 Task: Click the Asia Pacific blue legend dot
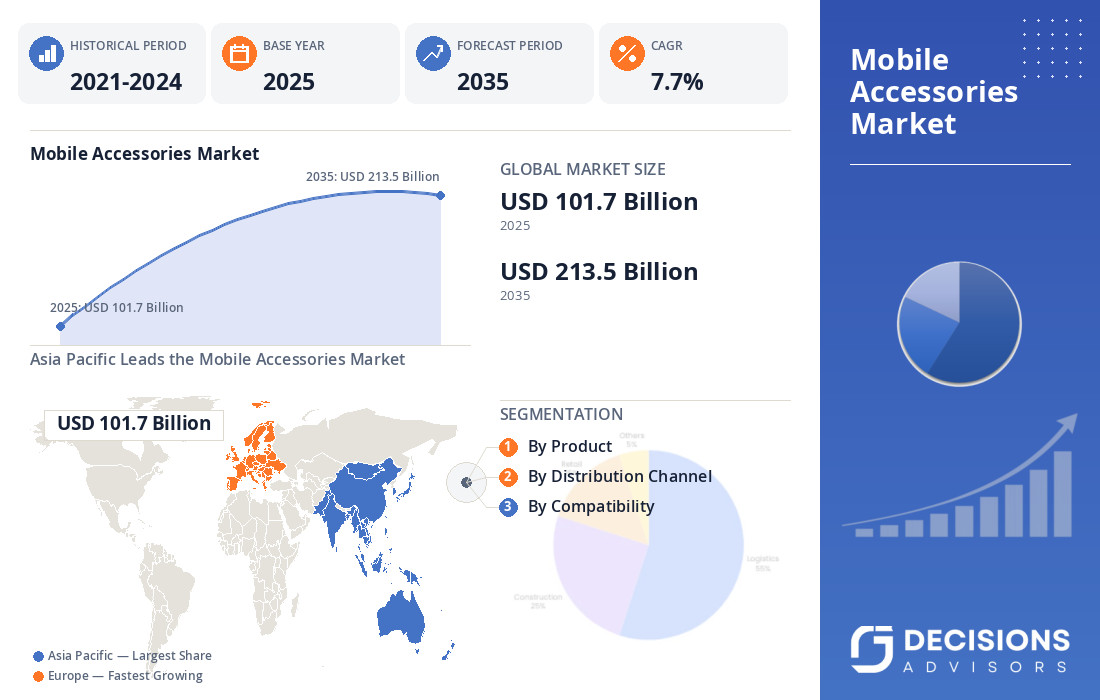click(x=38, y=657)
